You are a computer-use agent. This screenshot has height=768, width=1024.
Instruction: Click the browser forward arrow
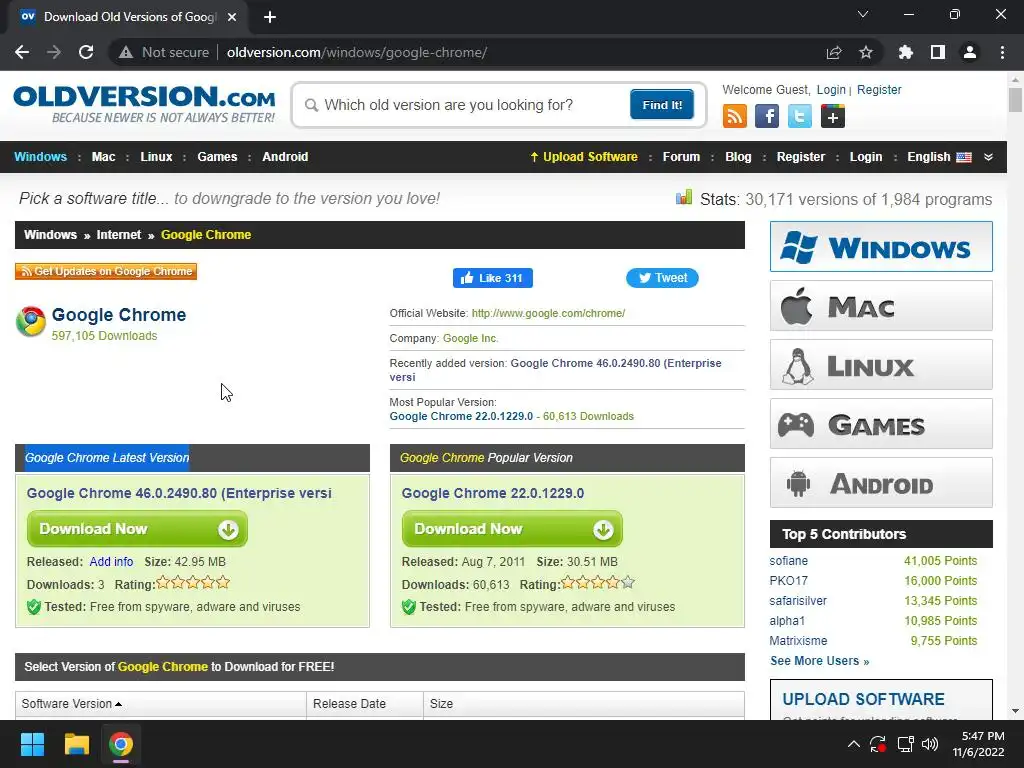pyautogui.click(x=54, y=52)
